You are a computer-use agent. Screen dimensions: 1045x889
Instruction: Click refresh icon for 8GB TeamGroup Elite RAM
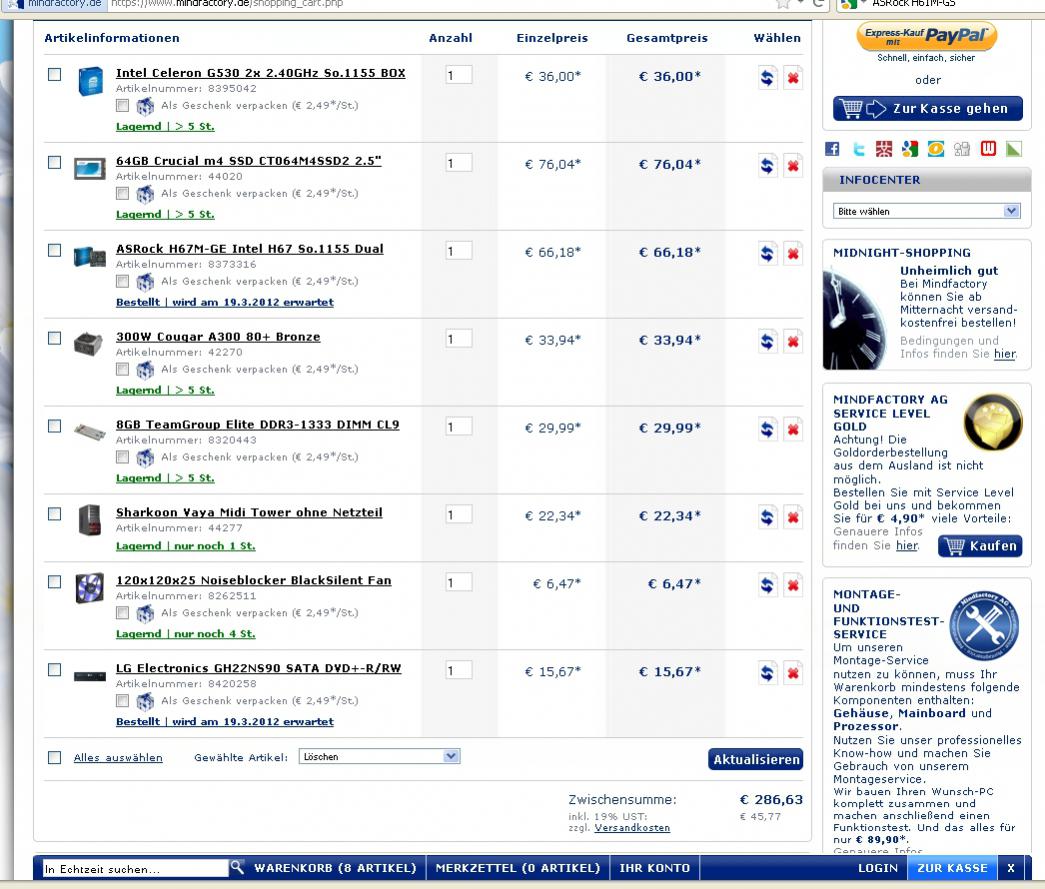tap(767, 430)
